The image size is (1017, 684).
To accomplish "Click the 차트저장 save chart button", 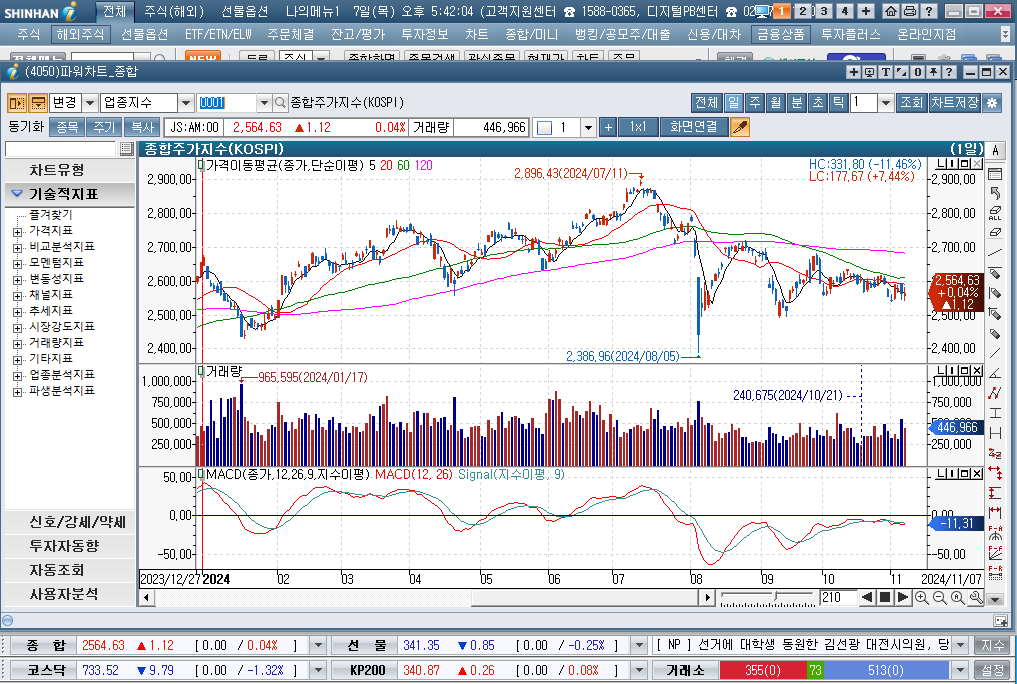I will coord(954,102).
